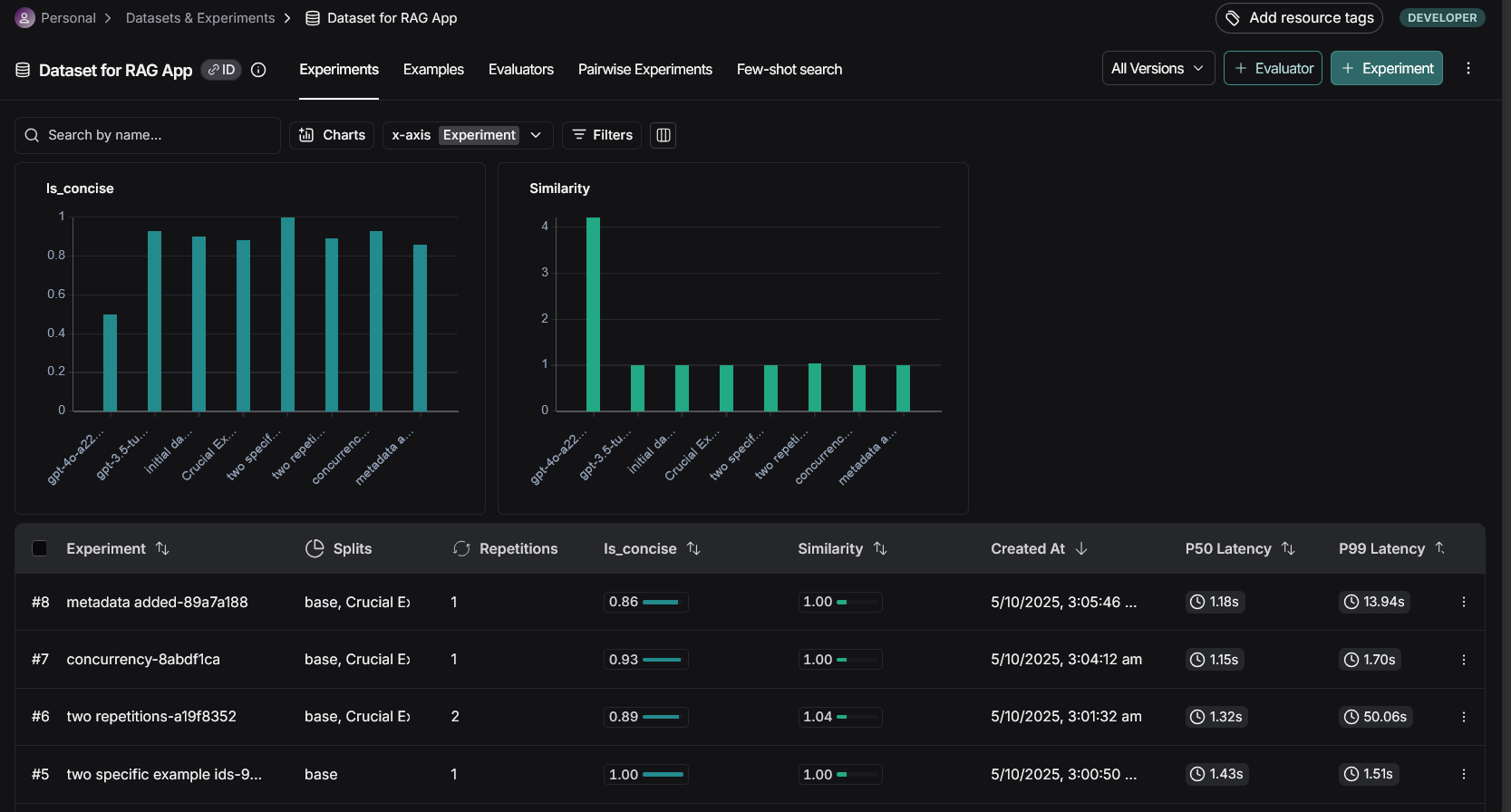Expand the All Versions dropdown
Image resolution: width=1511 pixels, height=812 pixels.
(1158, 68)
